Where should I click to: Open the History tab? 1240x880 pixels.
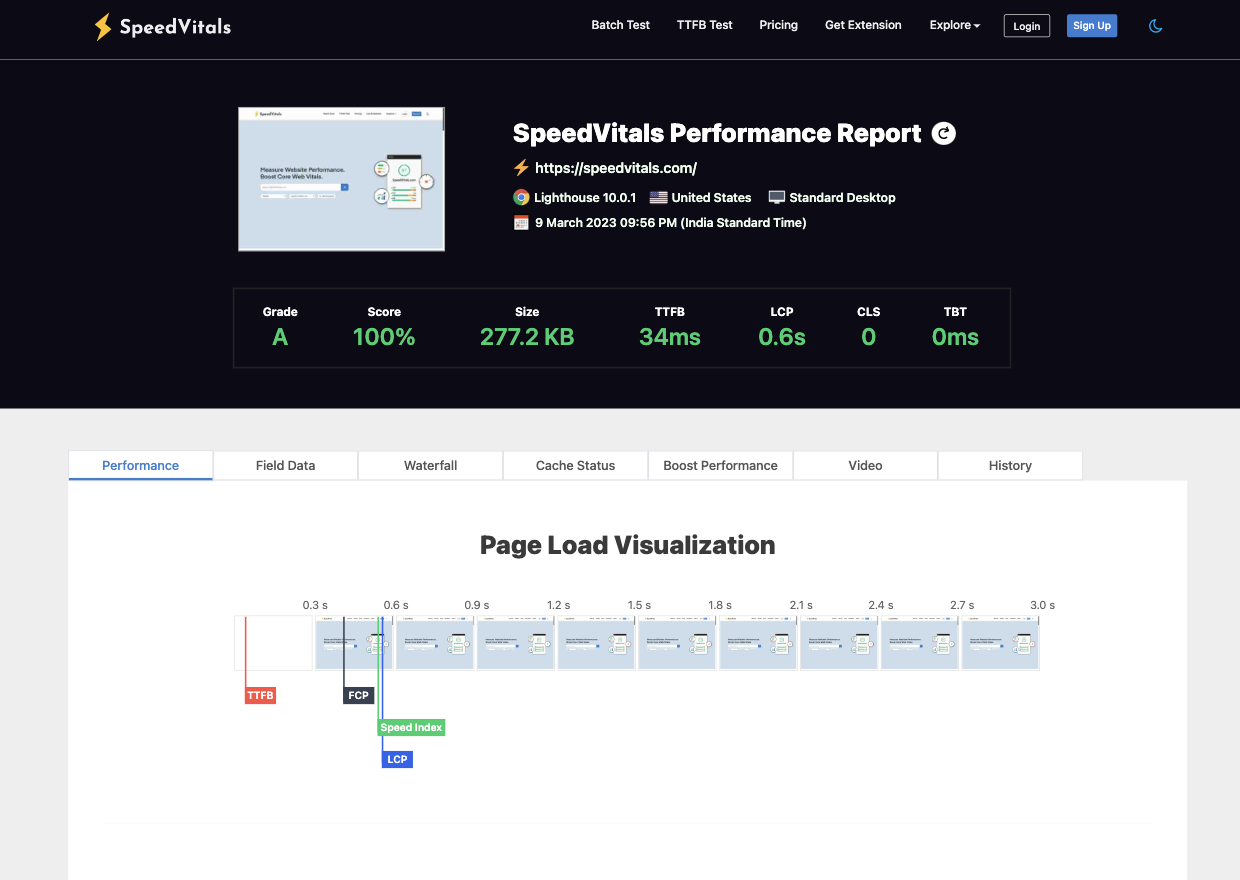click(x=1011, y=465)
